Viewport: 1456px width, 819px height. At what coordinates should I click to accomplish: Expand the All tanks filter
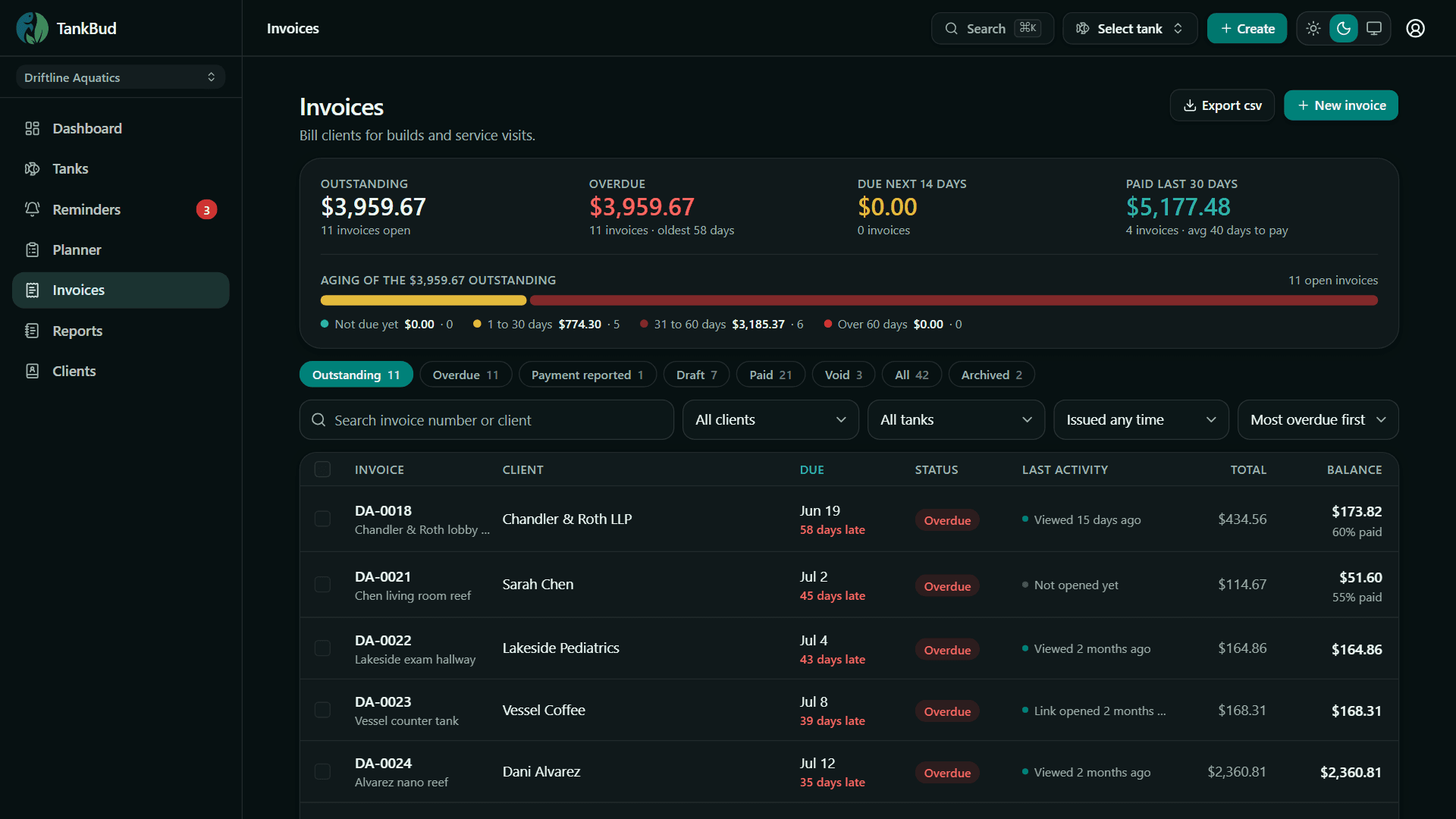point(956,420)
